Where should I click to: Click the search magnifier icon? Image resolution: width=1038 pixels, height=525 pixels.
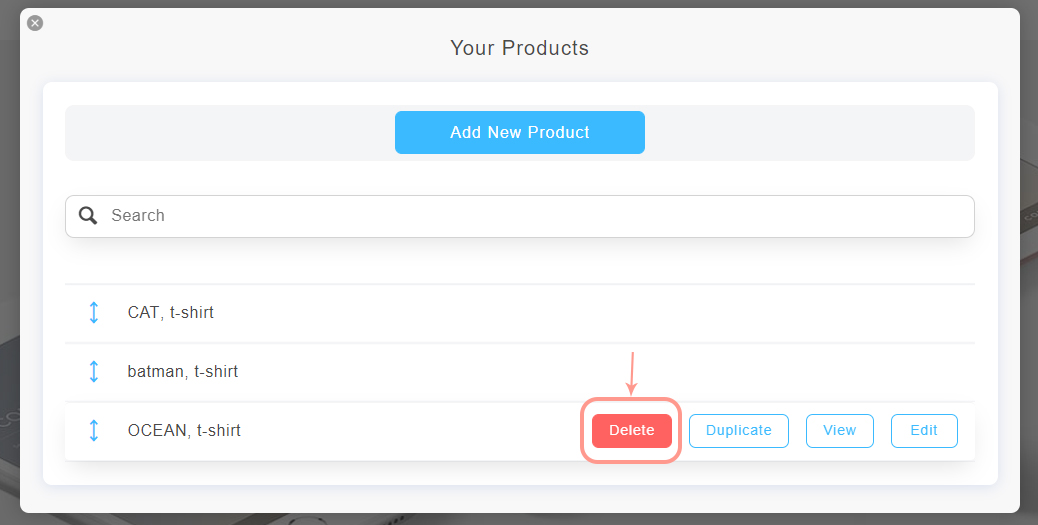(x=88, y=215)
